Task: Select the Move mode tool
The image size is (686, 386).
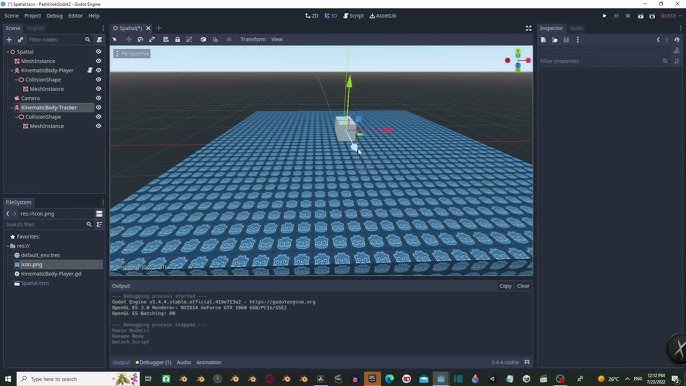Action: coord(129,39)
